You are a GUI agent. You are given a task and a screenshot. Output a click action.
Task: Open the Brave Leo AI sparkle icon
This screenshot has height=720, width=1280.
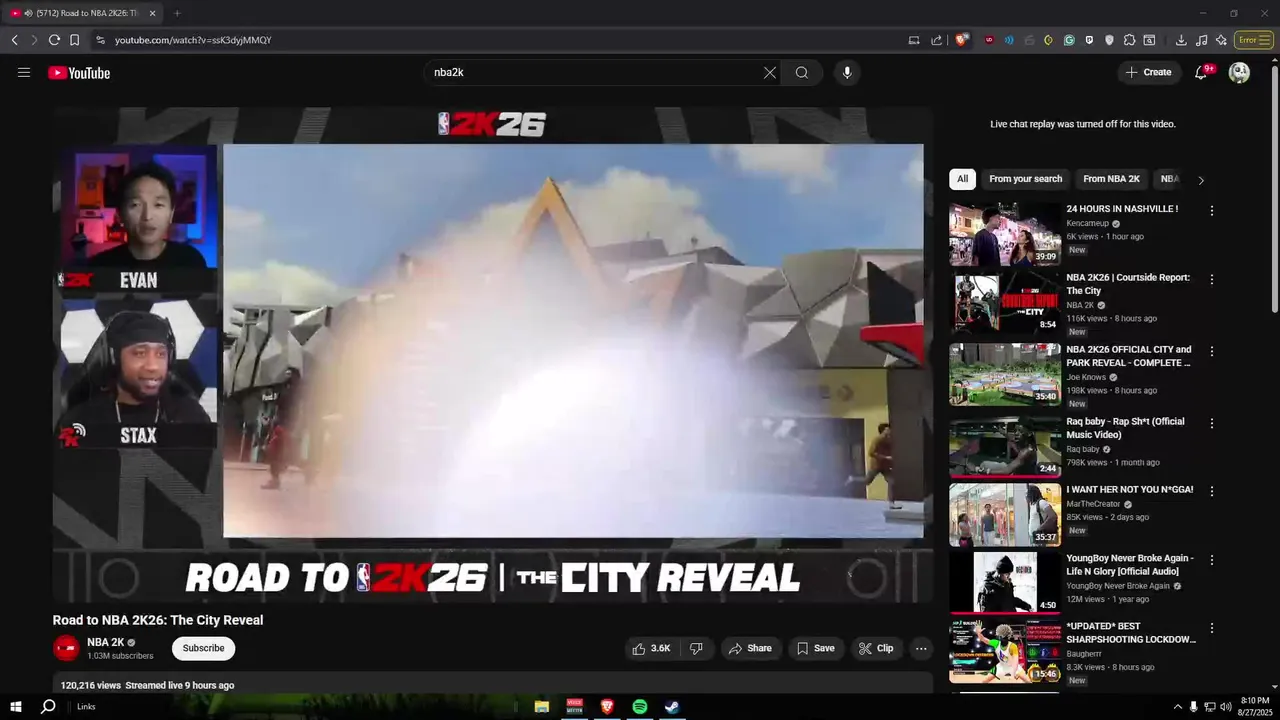[1221, 40]
